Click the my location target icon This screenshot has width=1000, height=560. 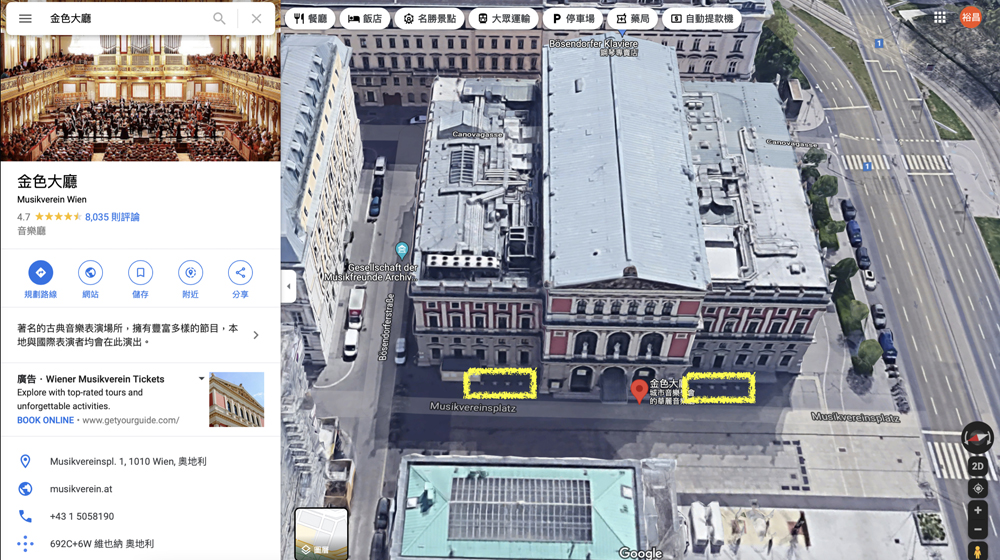[x=977, y=489]
